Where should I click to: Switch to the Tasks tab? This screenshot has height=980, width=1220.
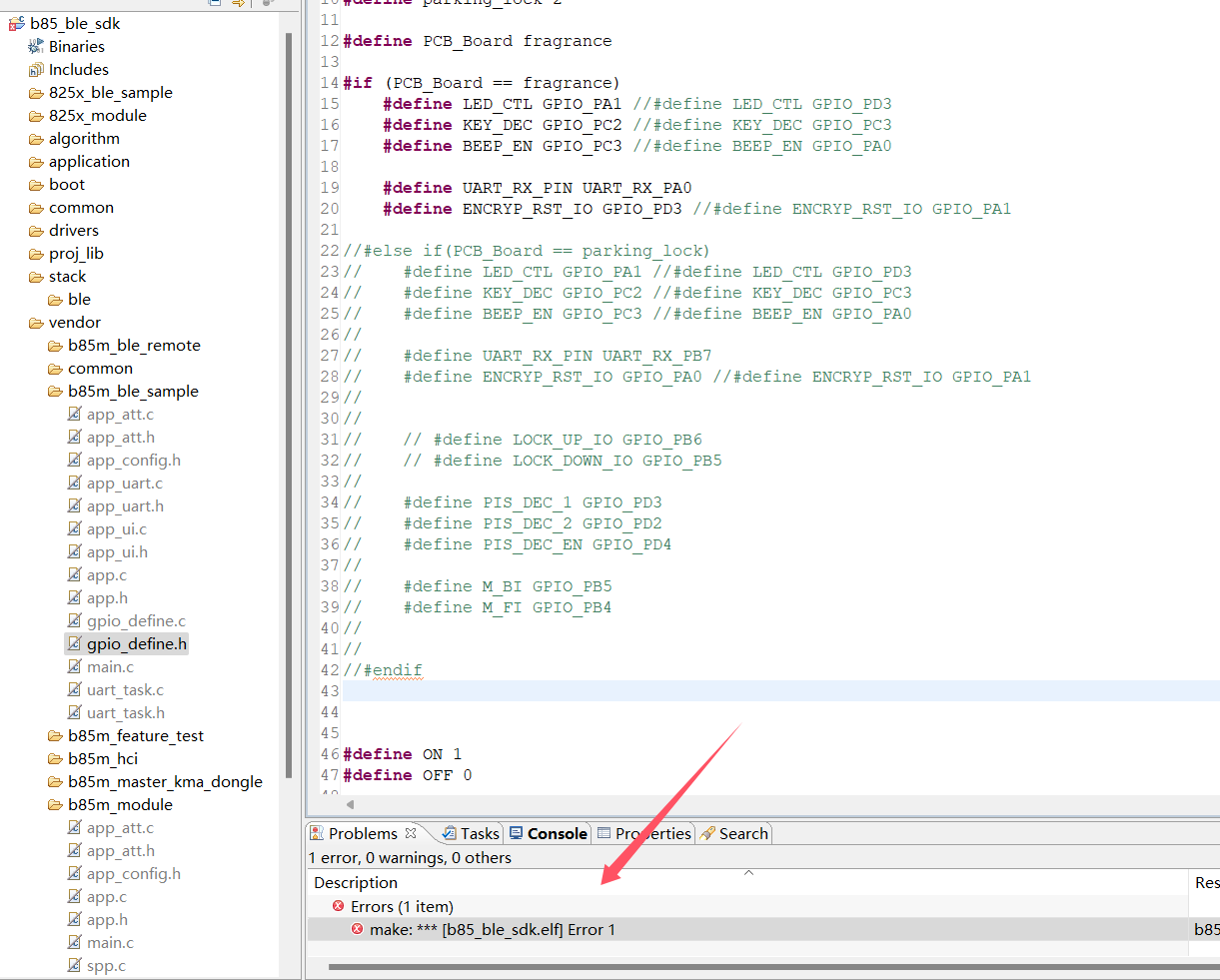click(x=471, y=833)
